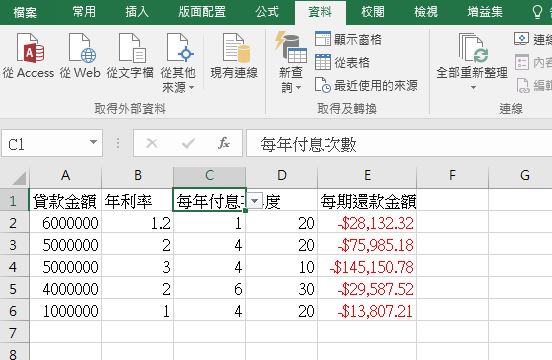The width and height of the screenshot is (552, 360).
Task: Open Insert Function fx button
Action: click(224, 143)
